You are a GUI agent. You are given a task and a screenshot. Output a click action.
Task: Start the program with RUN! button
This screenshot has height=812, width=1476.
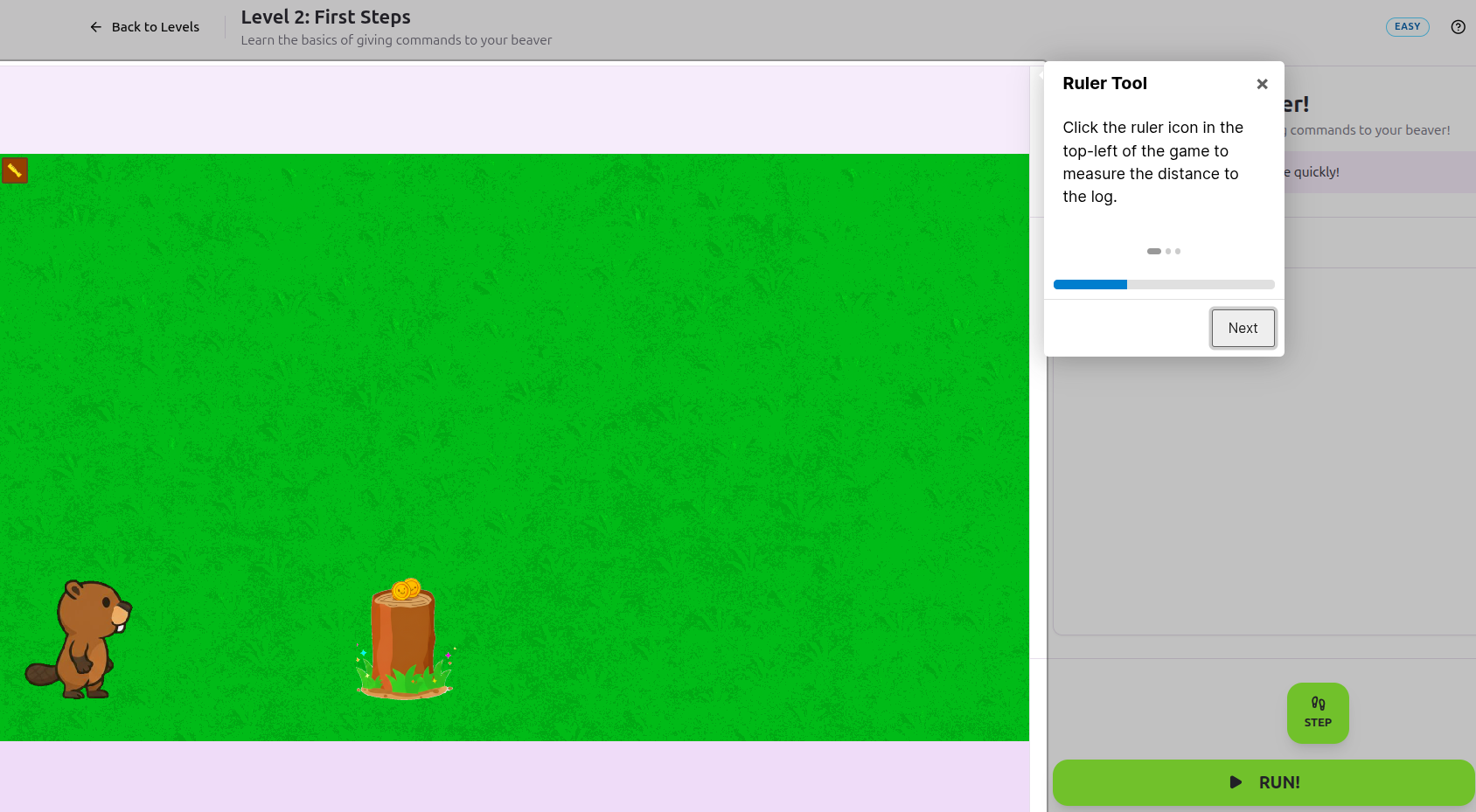pos(1264,782)
